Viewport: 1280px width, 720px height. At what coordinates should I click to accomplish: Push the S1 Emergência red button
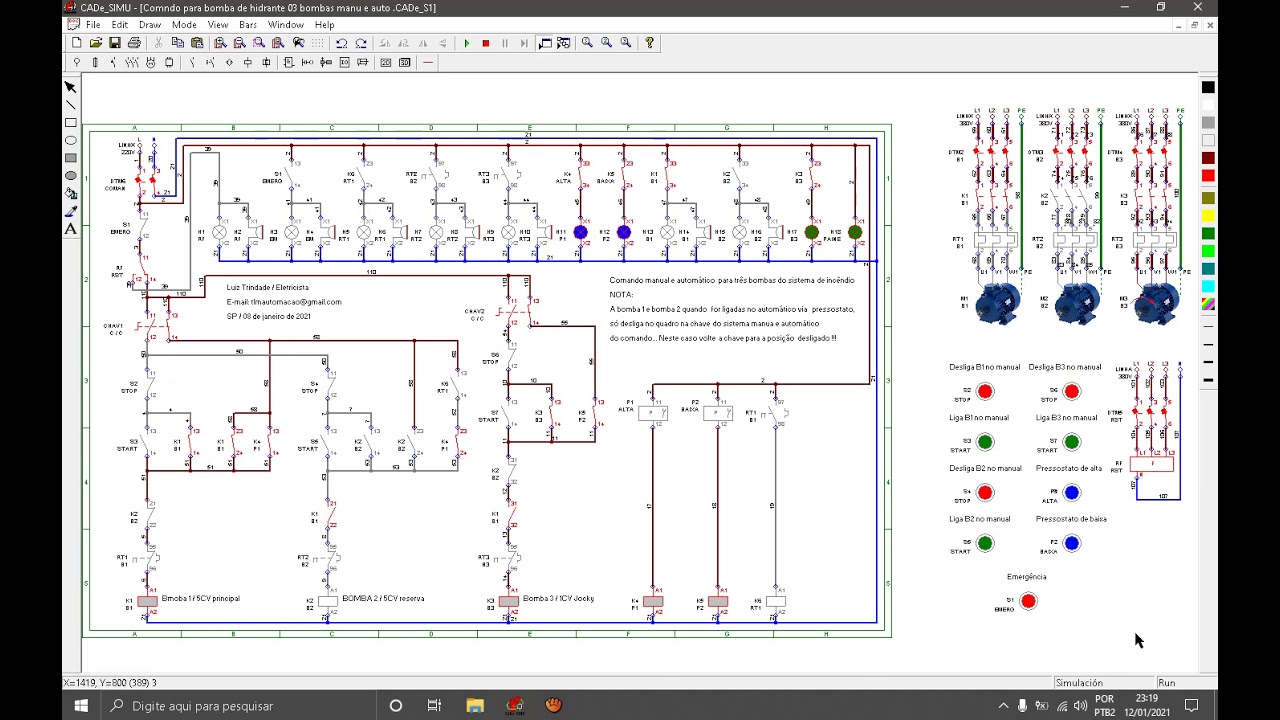tap(1028, 602)
